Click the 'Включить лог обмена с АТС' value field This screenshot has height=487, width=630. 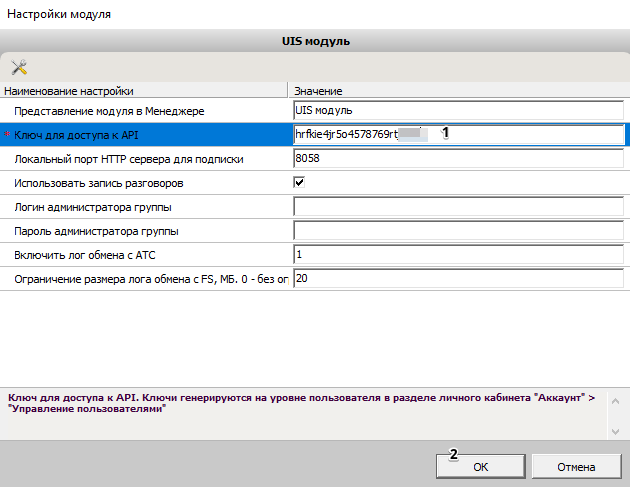[x=458, y=254]
